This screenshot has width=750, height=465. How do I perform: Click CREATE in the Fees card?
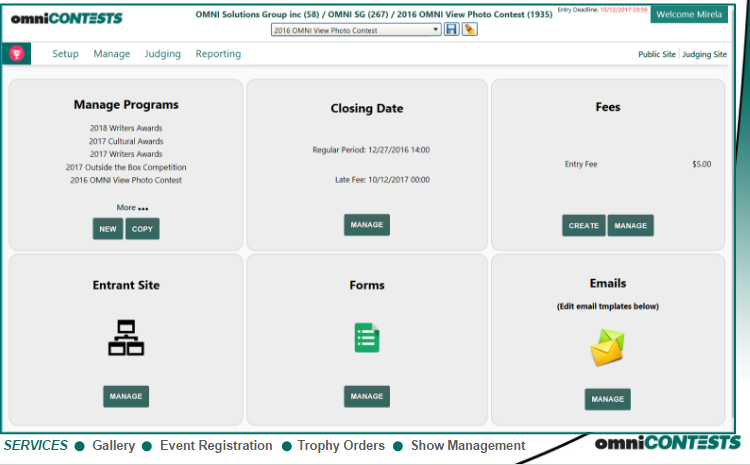tap(584, 225)
